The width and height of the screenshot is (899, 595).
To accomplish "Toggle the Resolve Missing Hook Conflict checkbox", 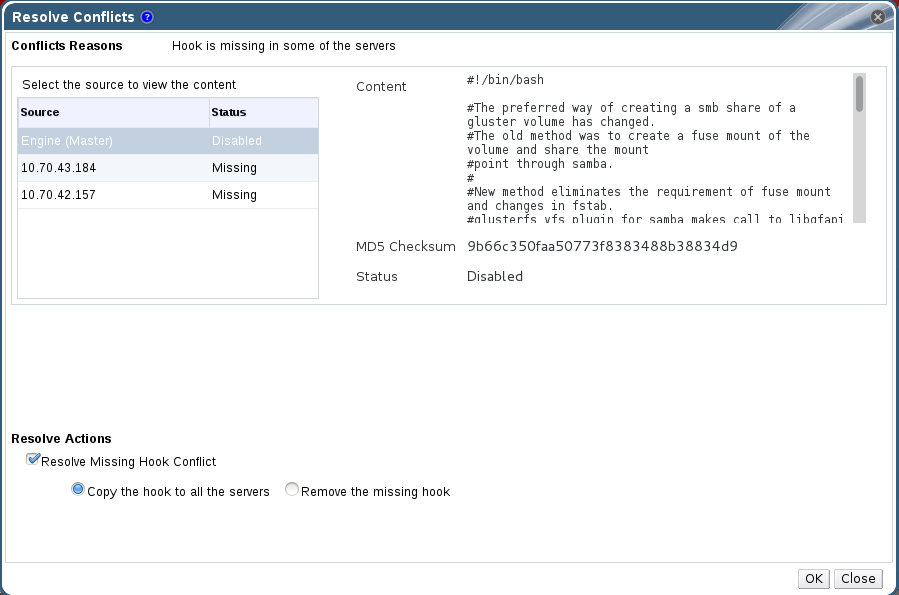I will tap(34, 461).
